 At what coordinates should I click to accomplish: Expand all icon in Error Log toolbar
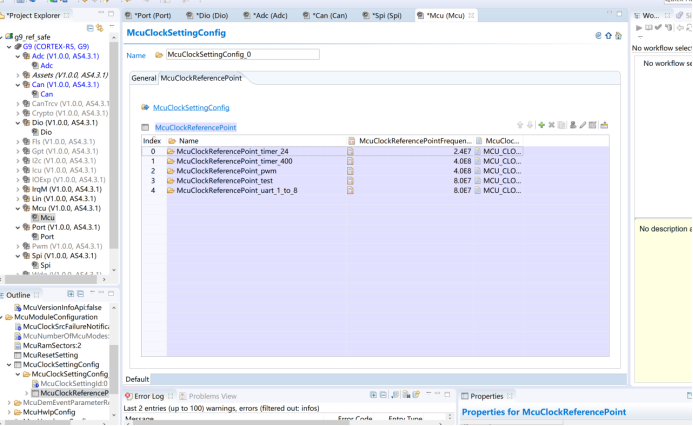373,395
